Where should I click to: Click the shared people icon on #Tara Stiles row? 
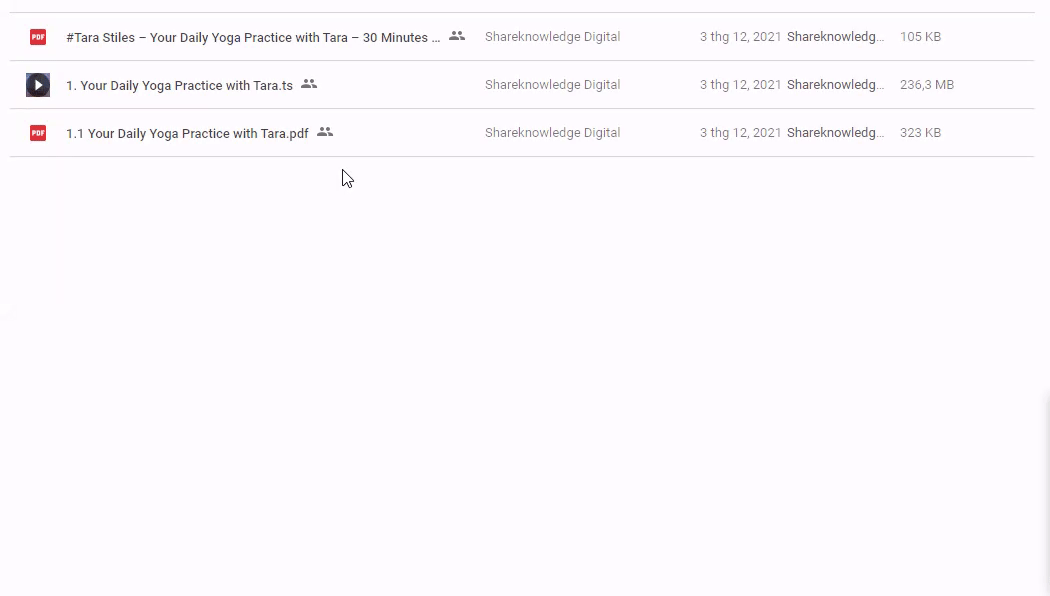pyautogui.click(x=457, y=36)
